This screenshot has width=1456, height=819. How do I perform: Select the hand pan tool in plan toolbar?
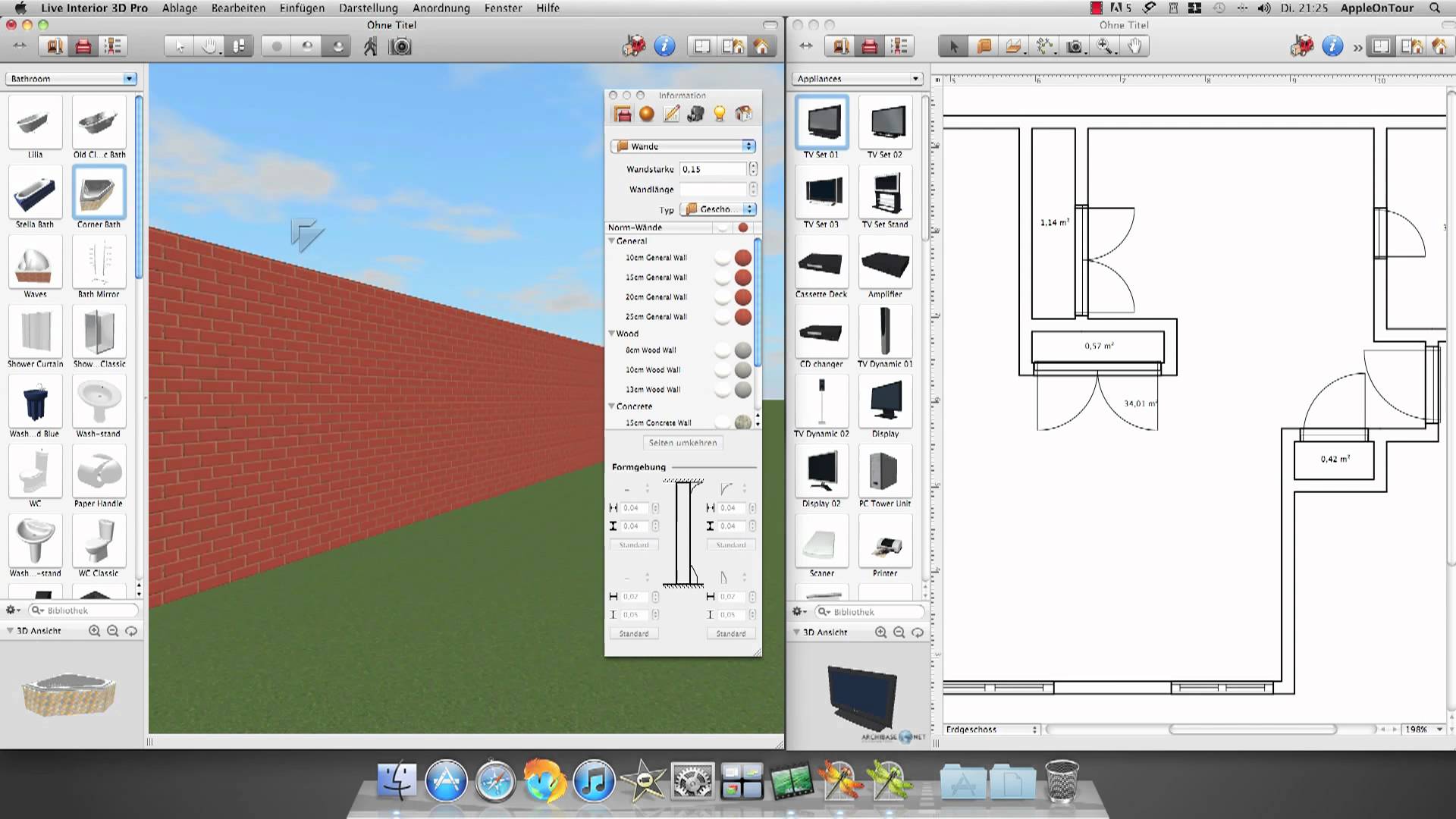[x=1134, y=47]
